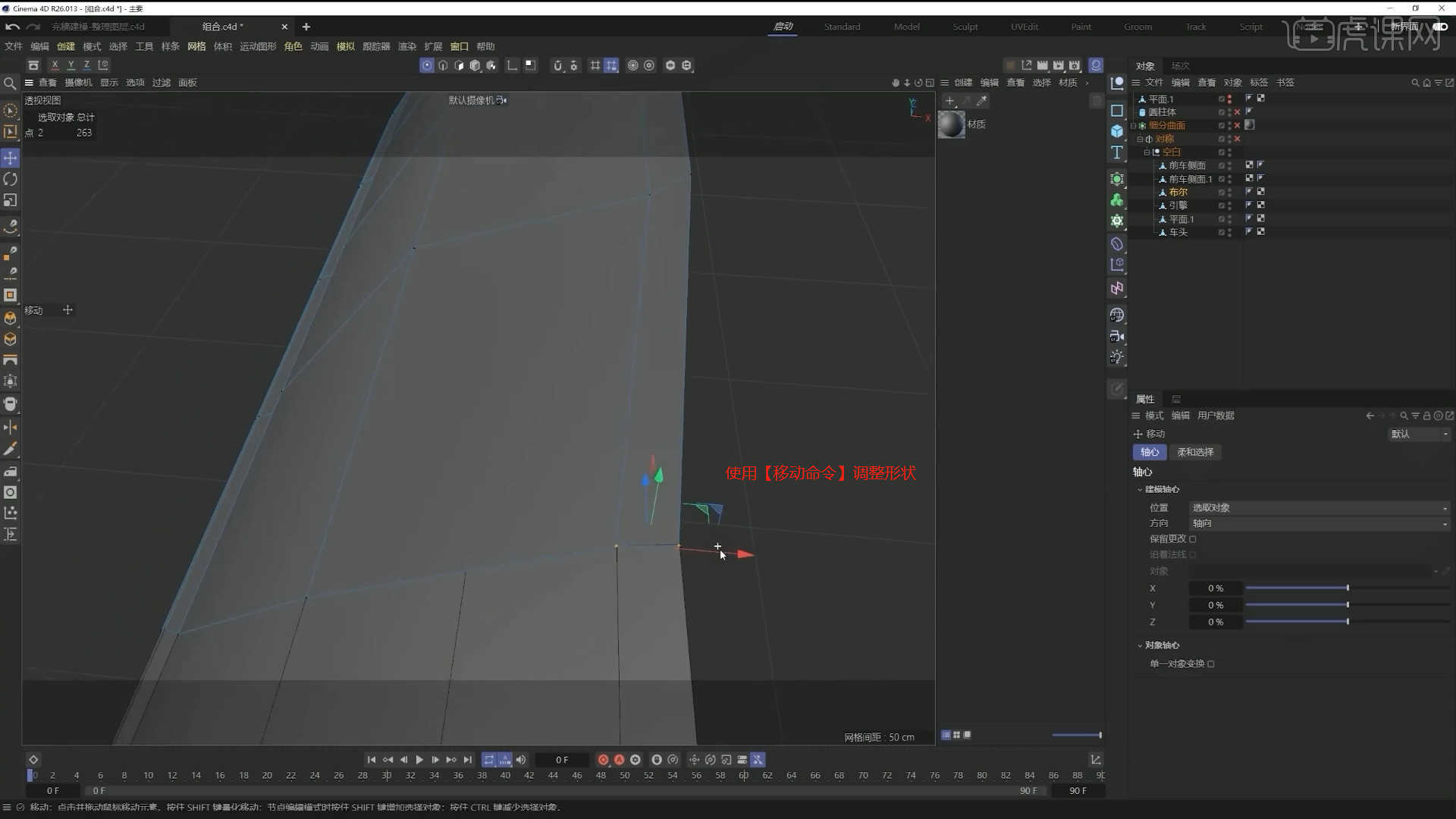Switch to the UVEdit layout tab
This screenshot has width=1456, height=819.
(x=1024, y=27)
